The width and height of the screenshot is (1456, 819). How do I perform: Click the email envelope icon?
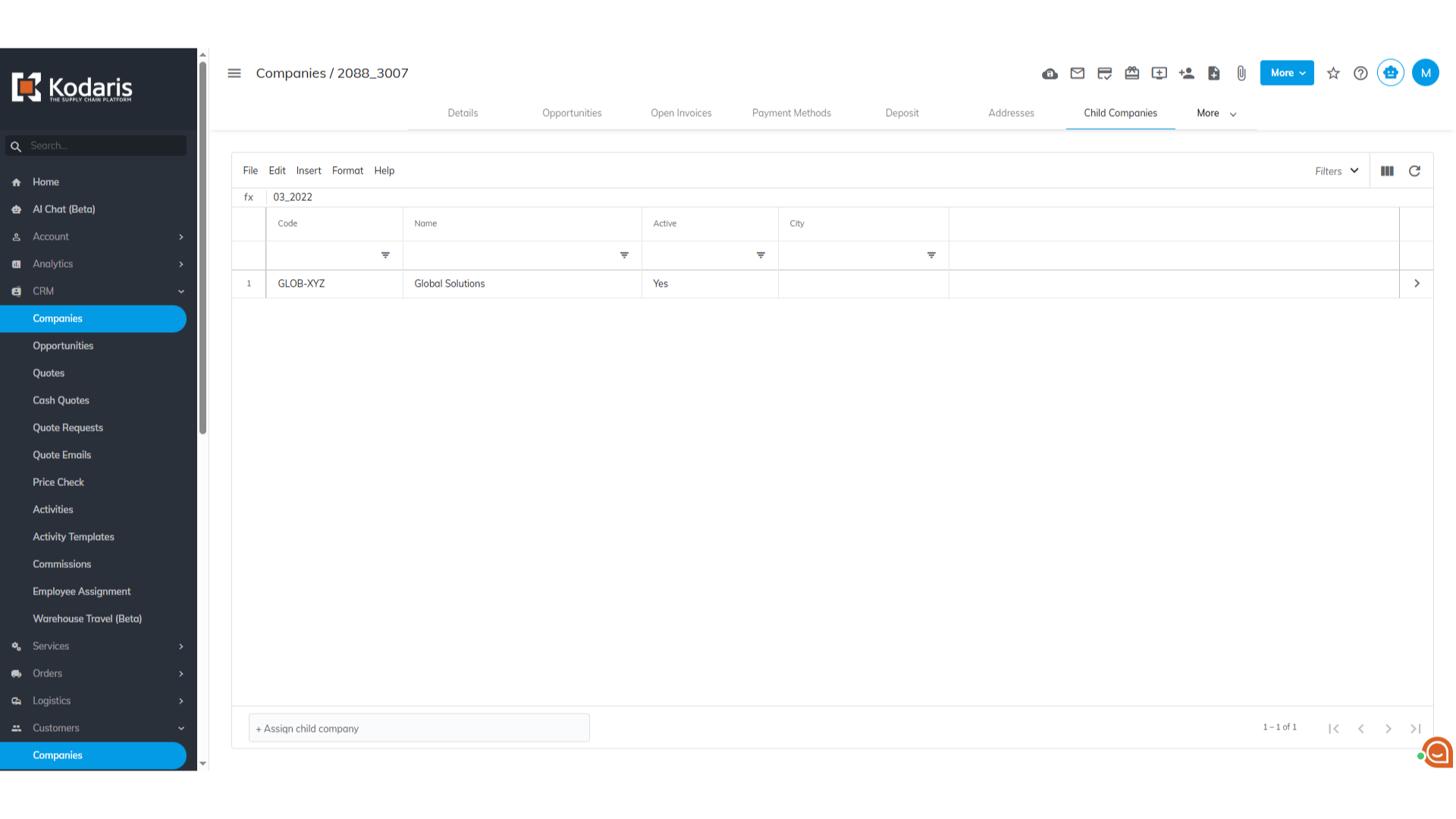tap(1077, 74)
